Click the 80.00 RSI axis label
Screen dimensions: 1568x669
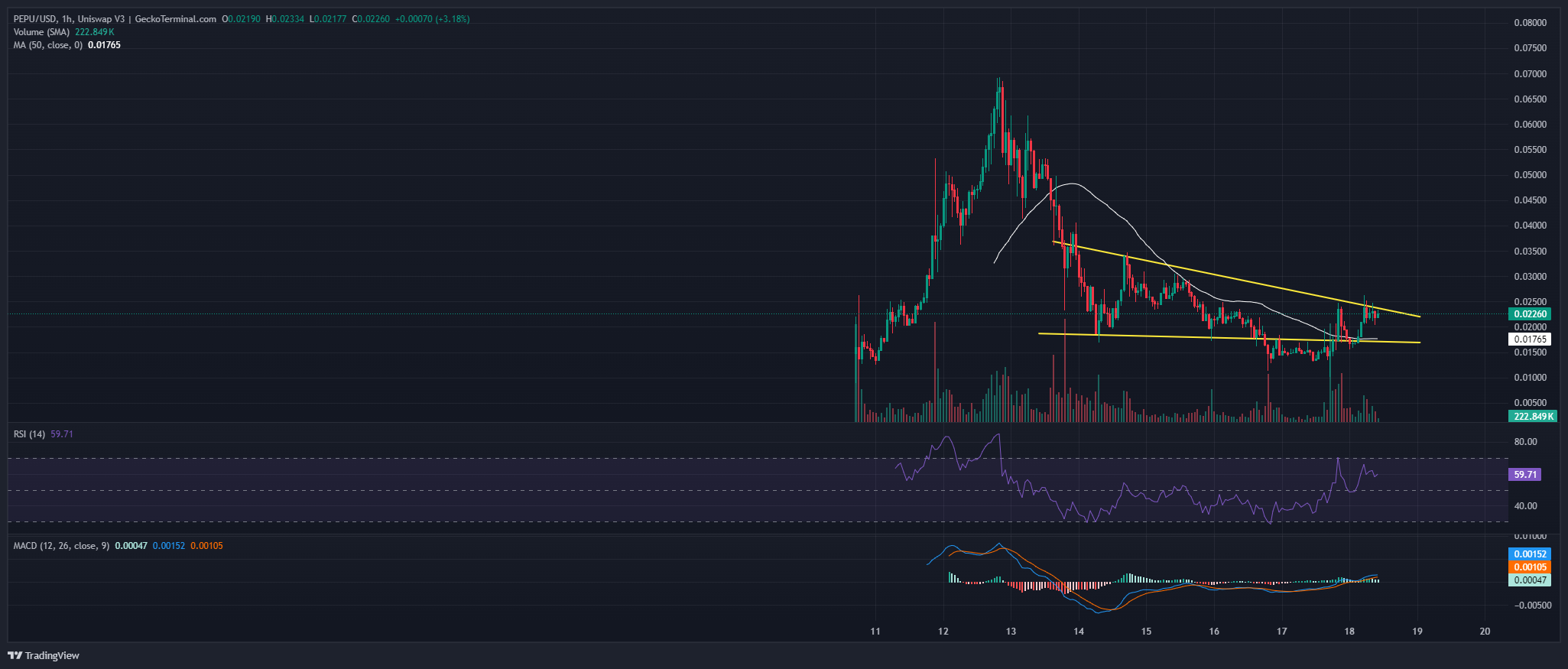1525,442
